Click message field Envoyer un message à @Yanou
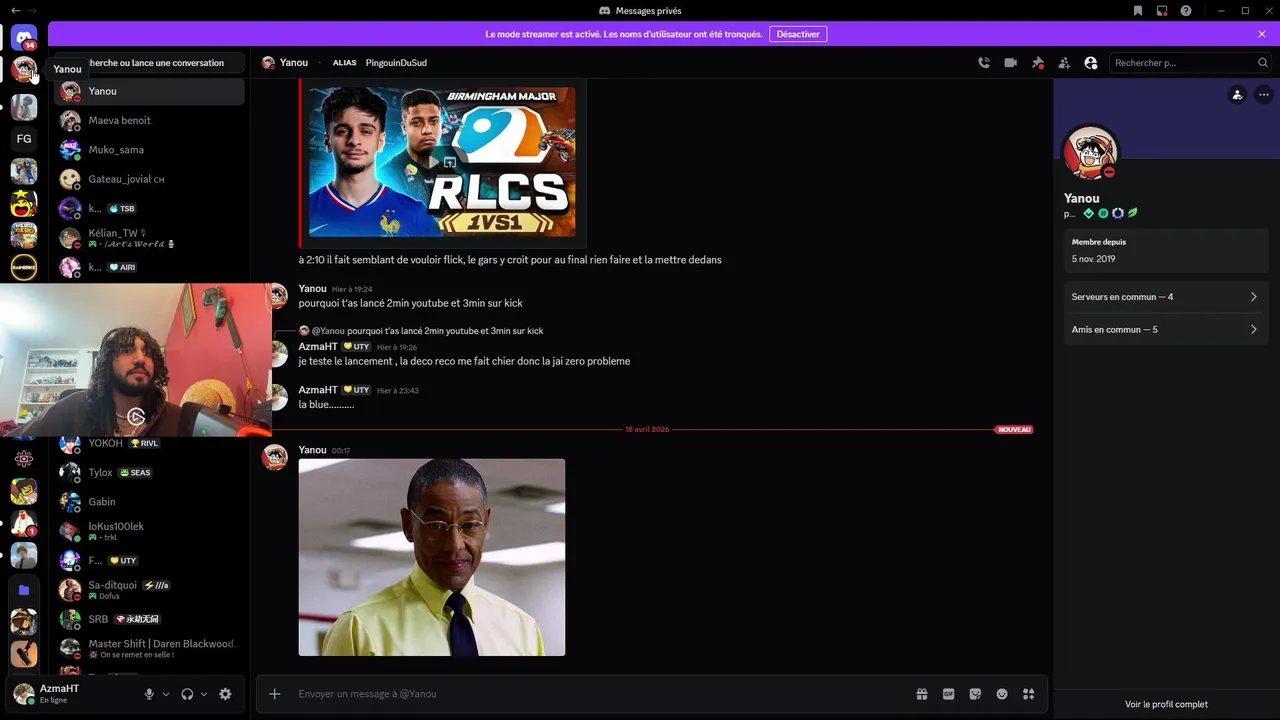The height and width of the screenshot is (720, 1280). pos(600,694)
